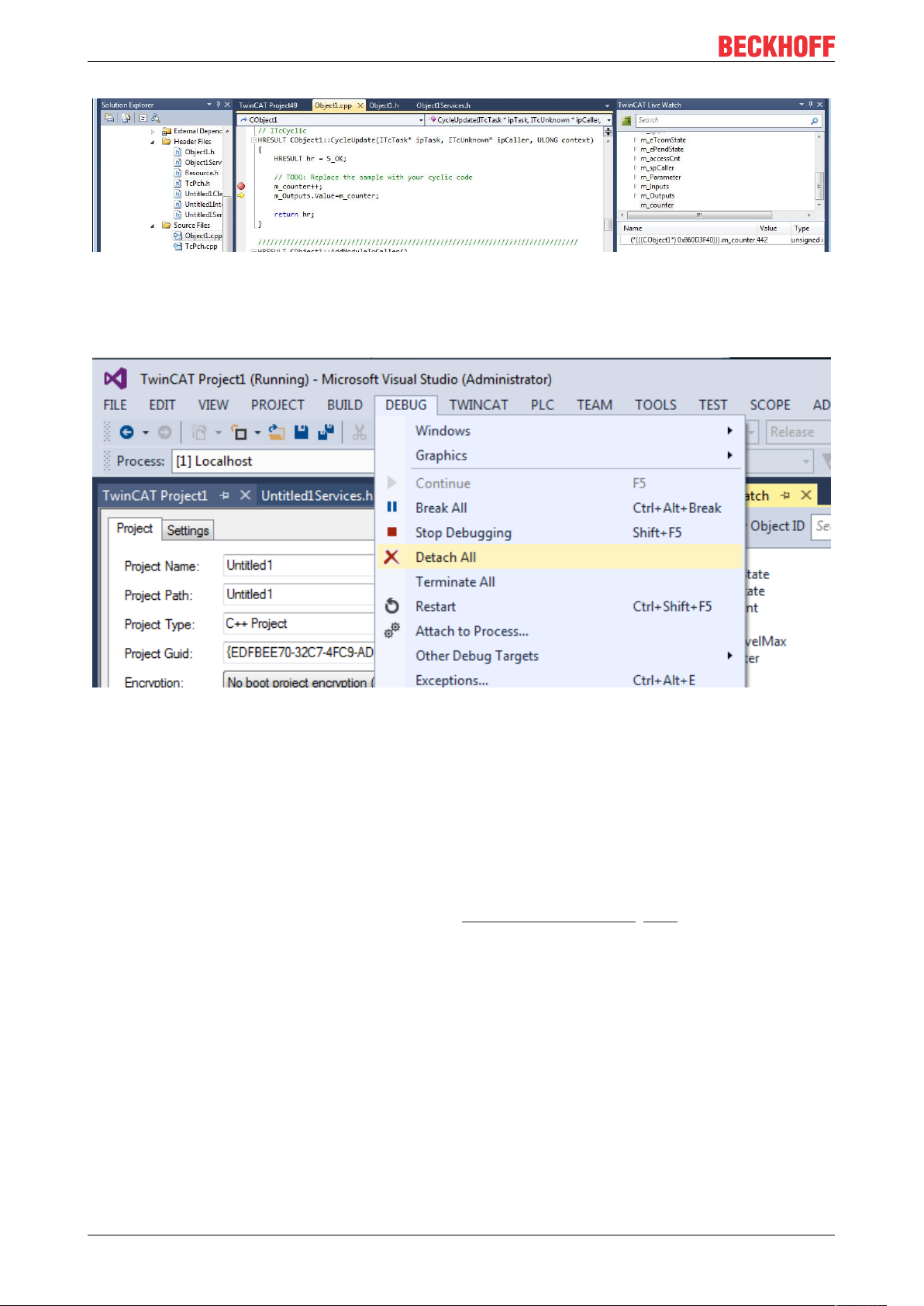Click the magnifier icon in Live Watch search
The height and width of the screenshot is (1306, 924).
click(814, 121)
